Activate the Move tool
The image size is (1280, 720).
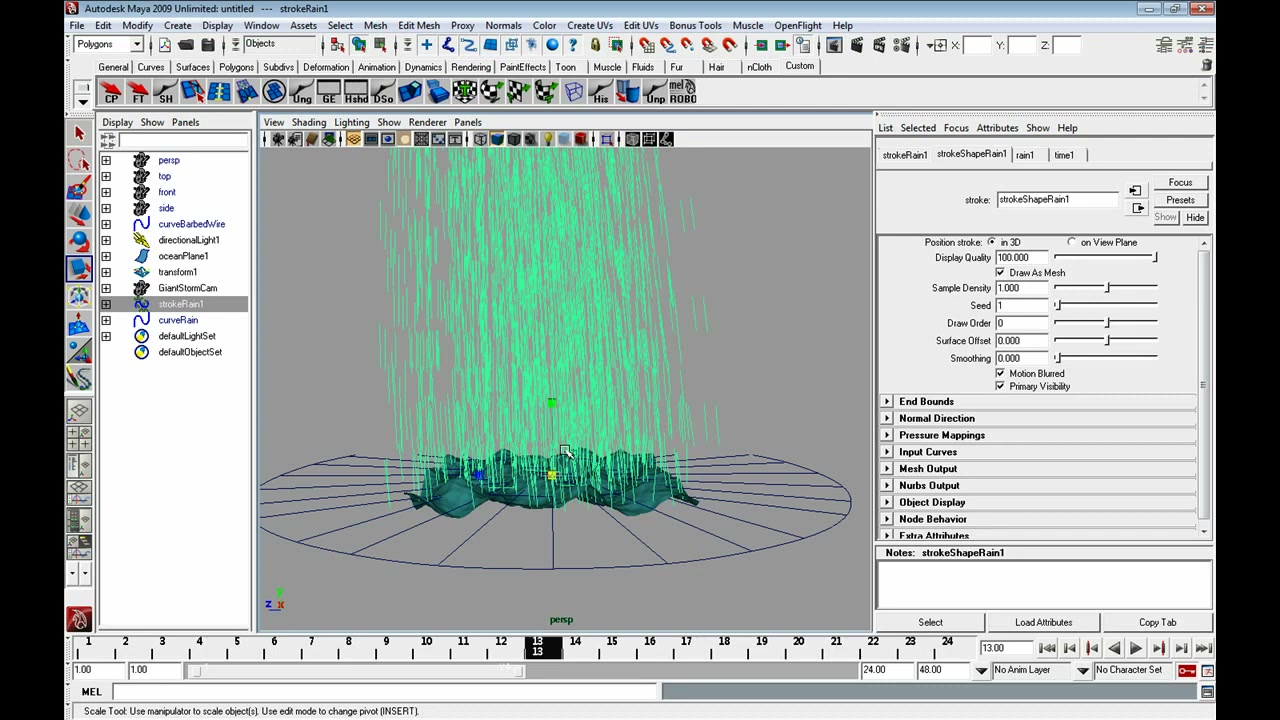(79, 214)
